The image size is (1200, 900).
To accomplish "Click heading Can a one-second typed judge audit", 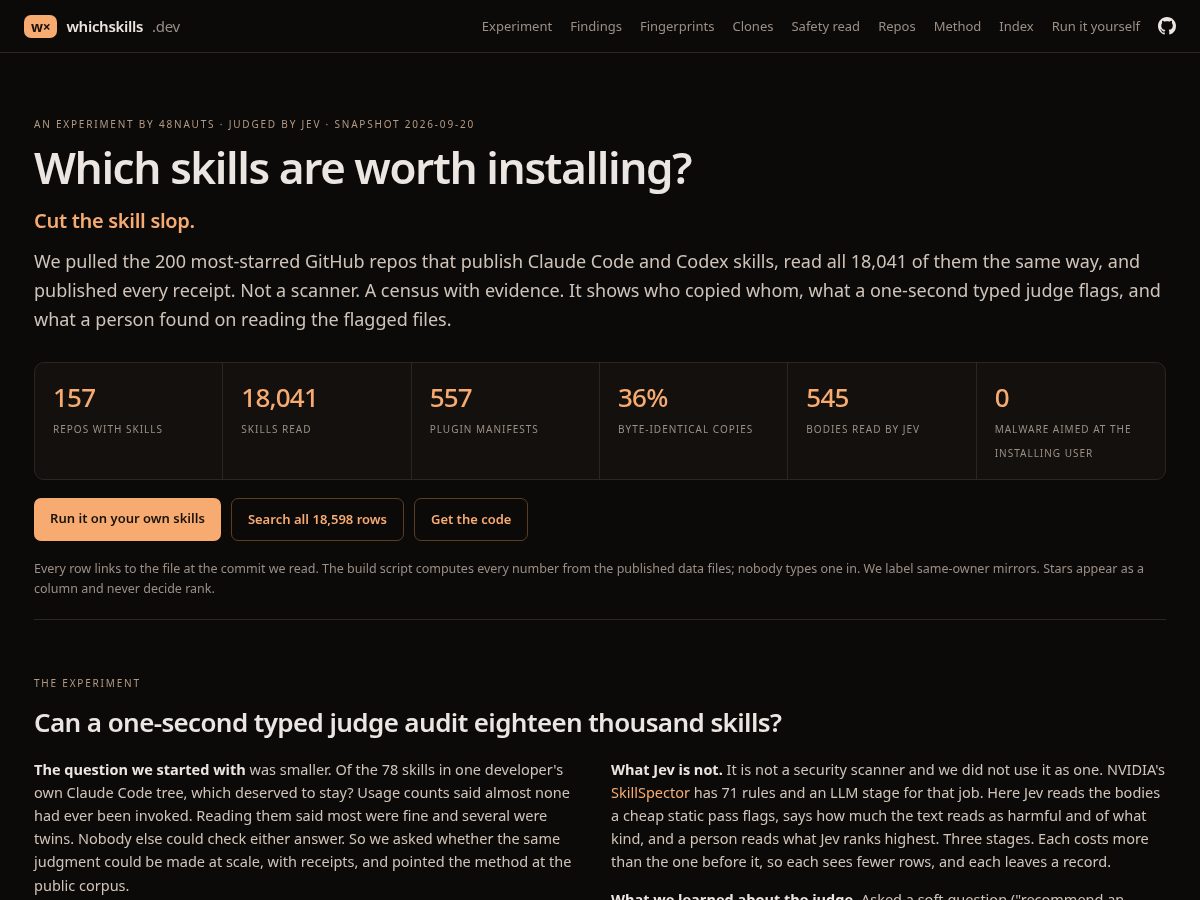I will pos(408,723).
